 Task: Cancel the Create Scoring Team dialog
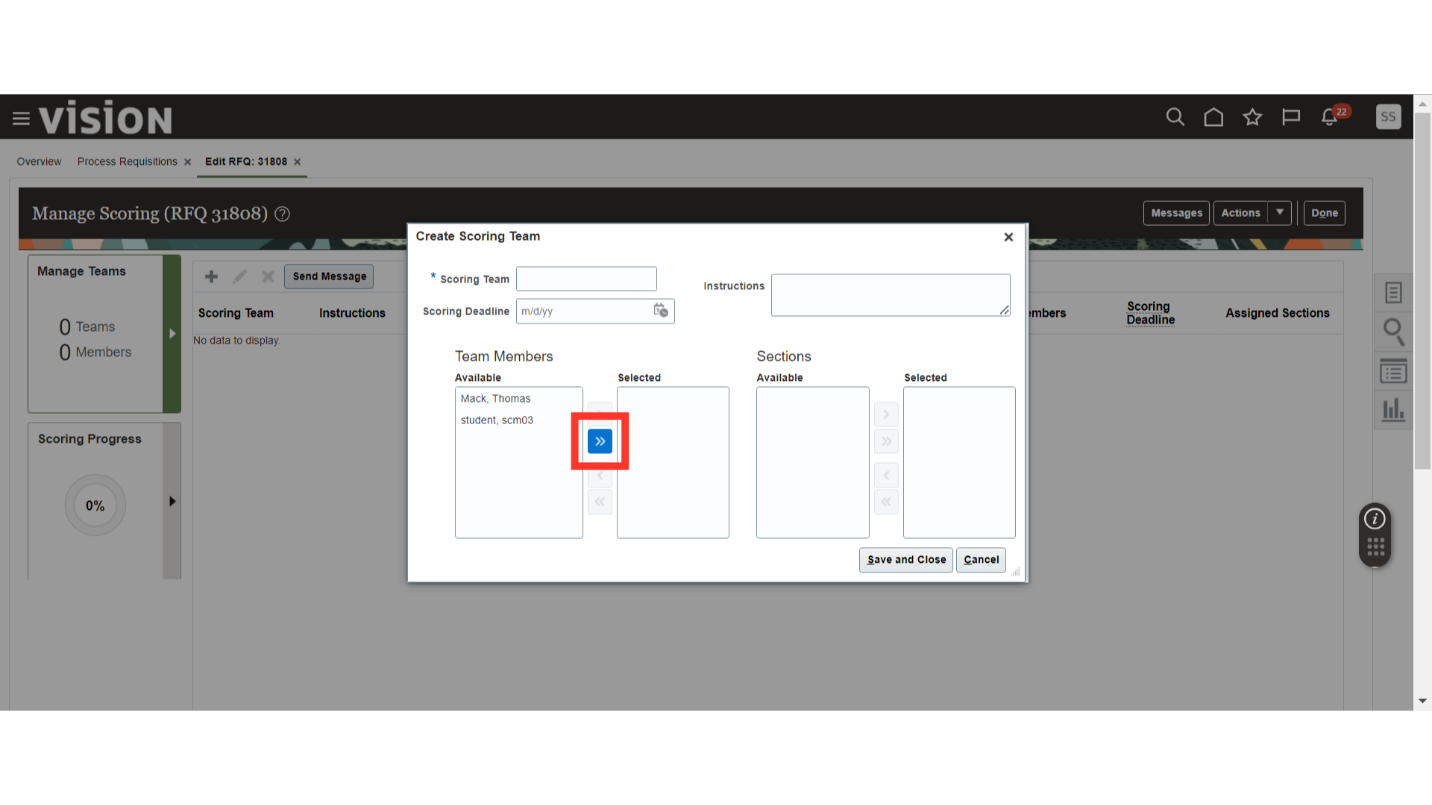click(981, 560)
